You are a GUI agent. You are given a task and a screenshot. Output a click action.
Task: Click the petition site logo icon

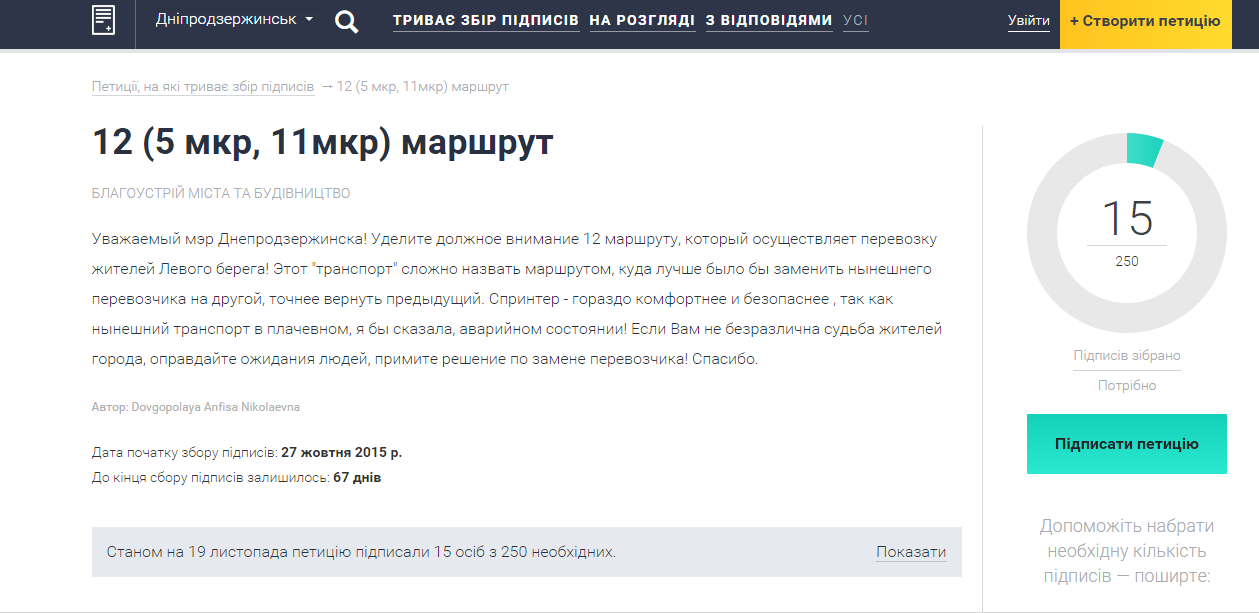103,20
